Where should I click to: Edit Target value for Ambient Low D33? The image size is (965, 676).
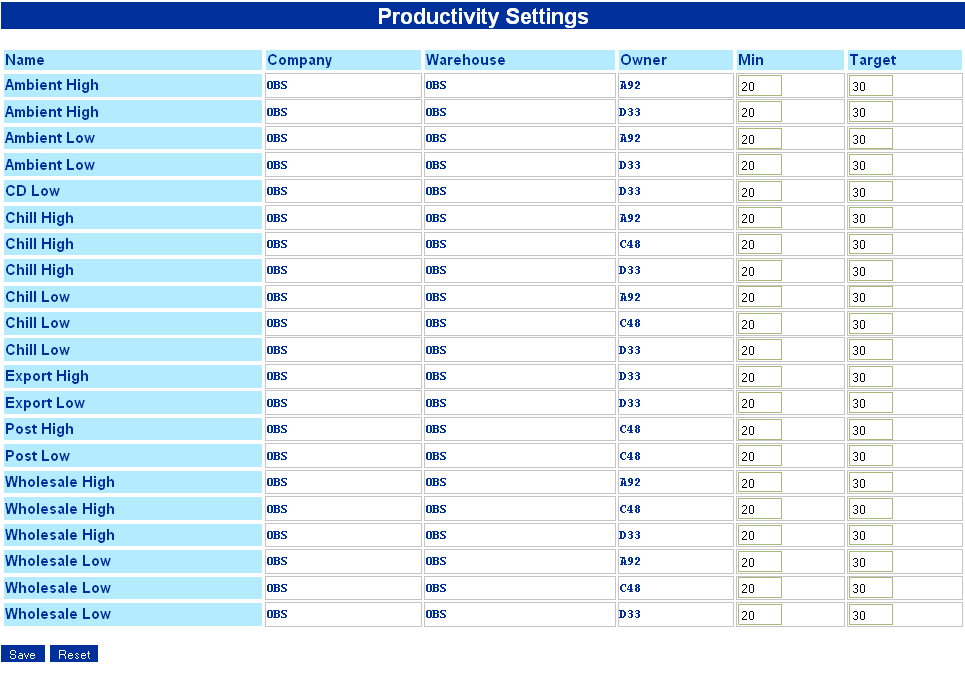871,165
